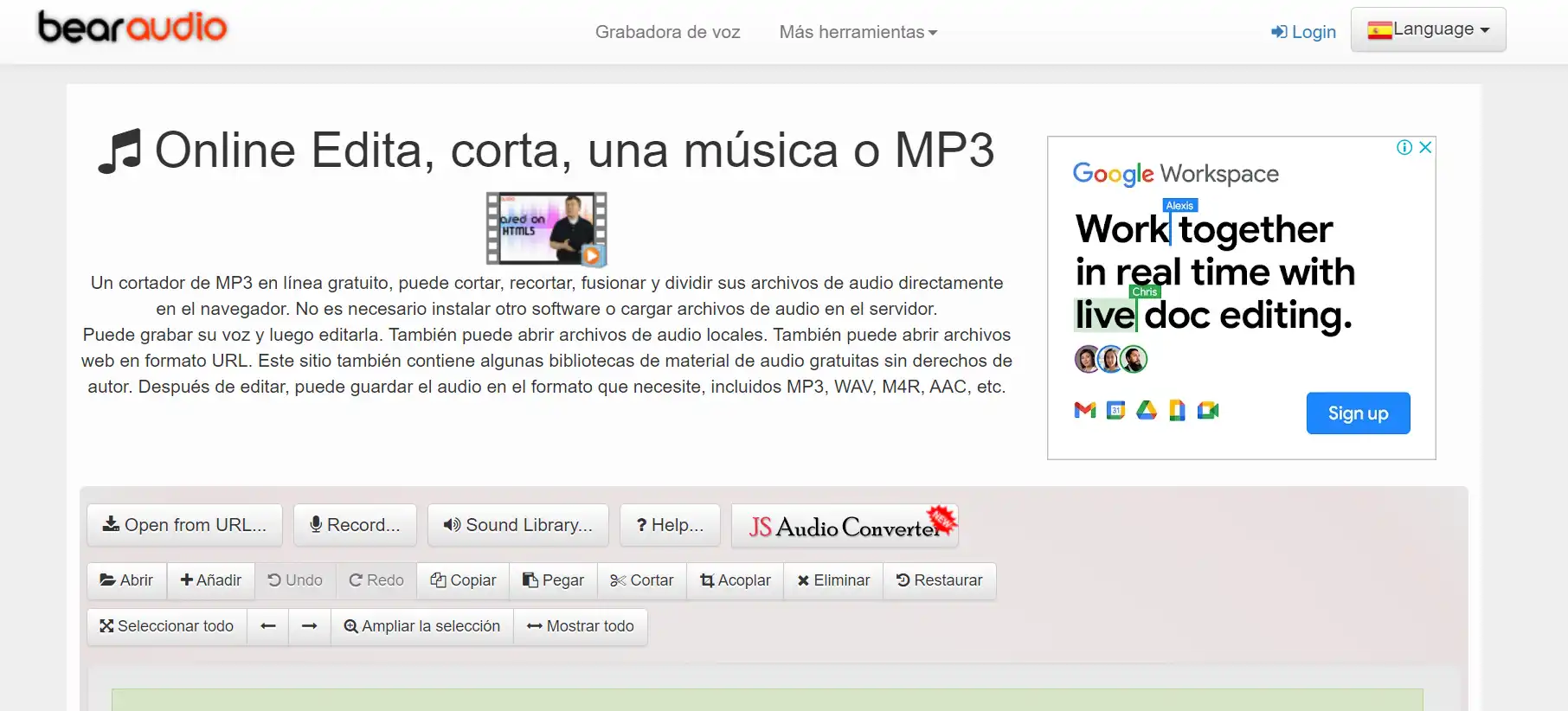Open the Help dialog
Screen dimensions: 1568x711
670,525
